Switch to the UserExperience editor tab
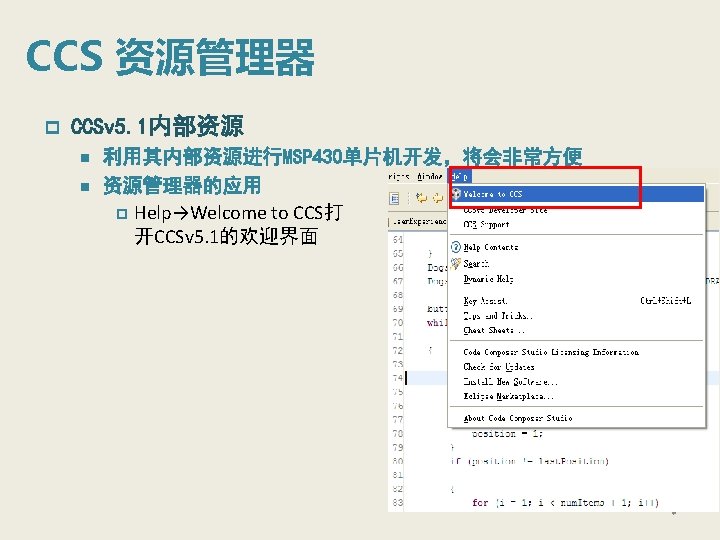 pyautogui.click(x=420, y=222)
